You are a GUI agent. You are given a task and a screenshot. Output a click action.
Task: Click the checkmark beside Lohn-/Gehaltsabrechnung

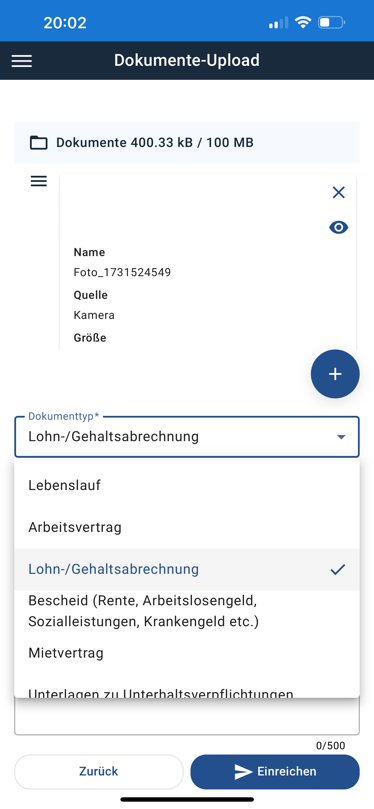click(x=338, y=570)
